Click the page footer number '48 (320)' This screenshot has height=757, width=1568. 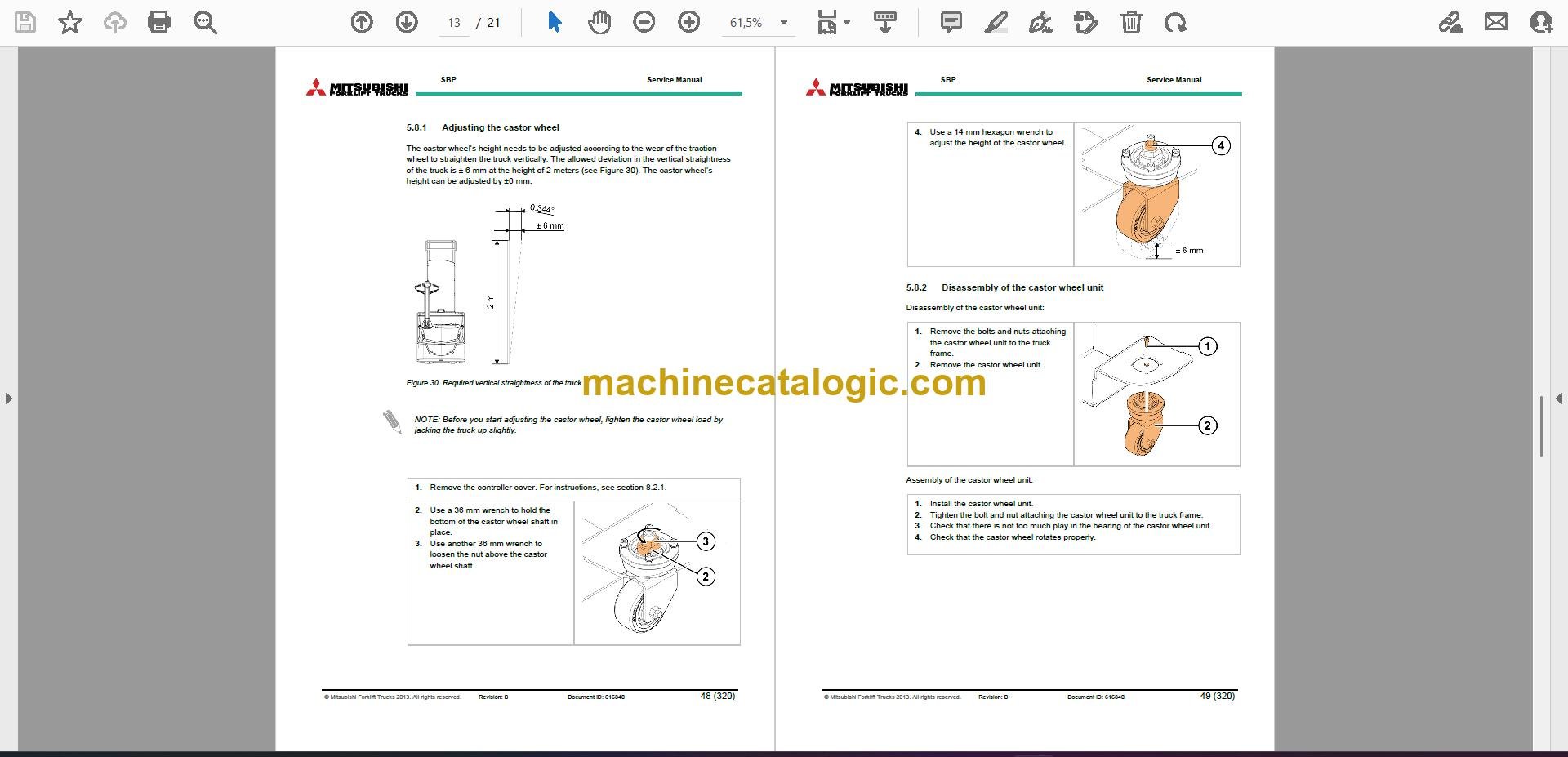(718, 697)
